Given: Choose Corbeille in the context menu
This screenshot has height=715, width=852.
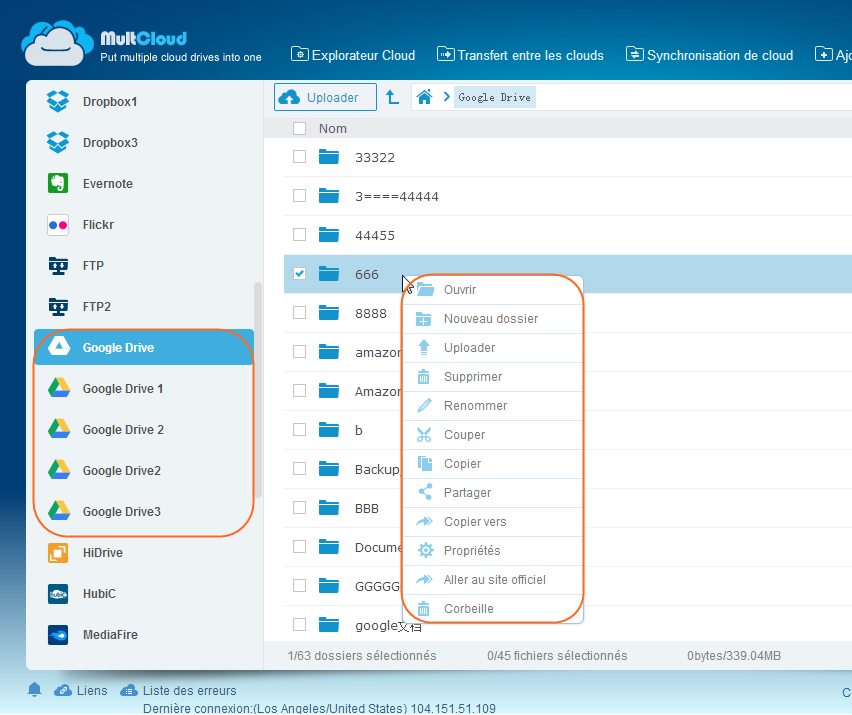Looking at the screenshot, I should 492,609.
